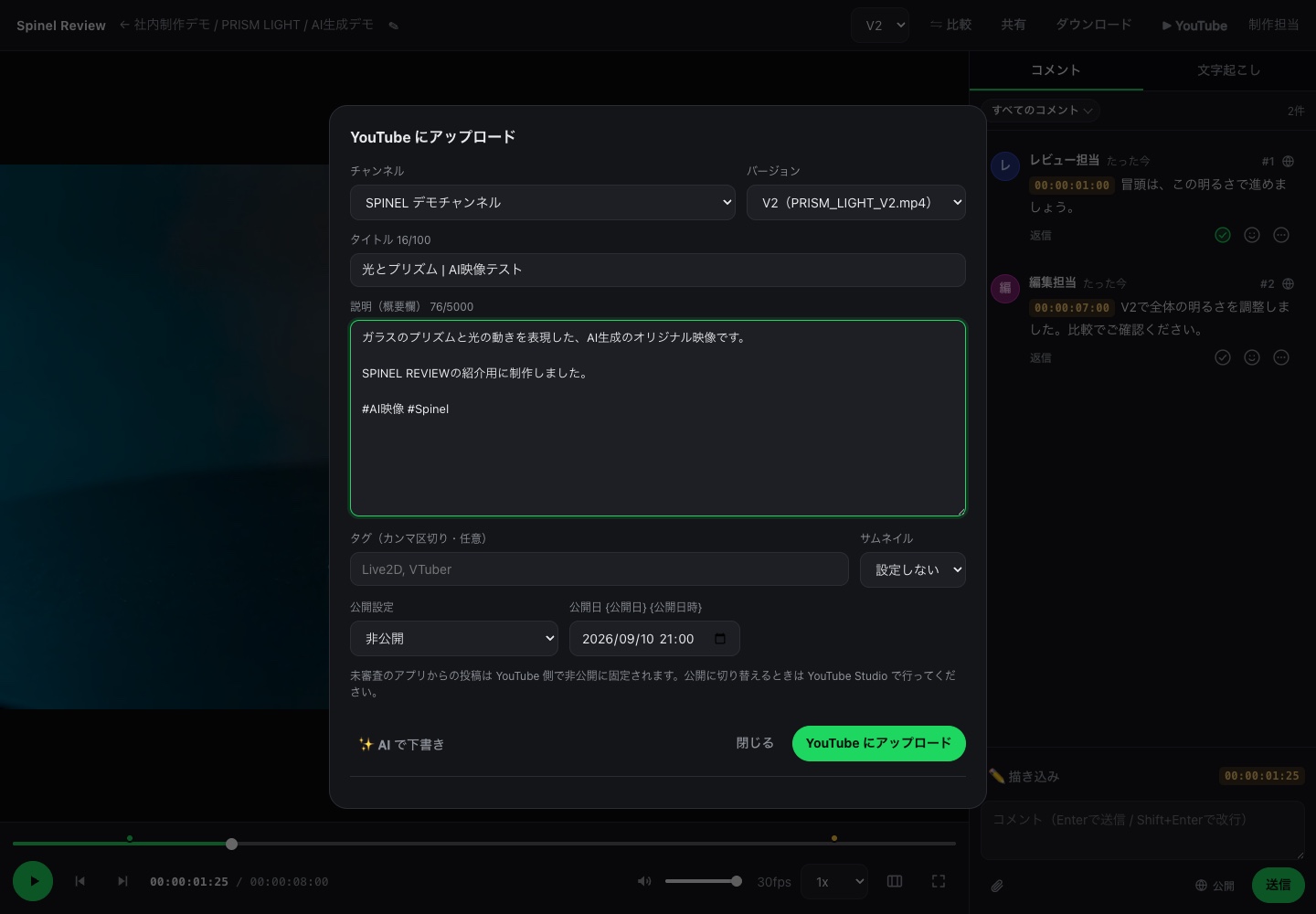Add an emoji reaction to comment #1
Image resolution: width=1316 pixels, height=914 pixels.
click(1252, 235)
